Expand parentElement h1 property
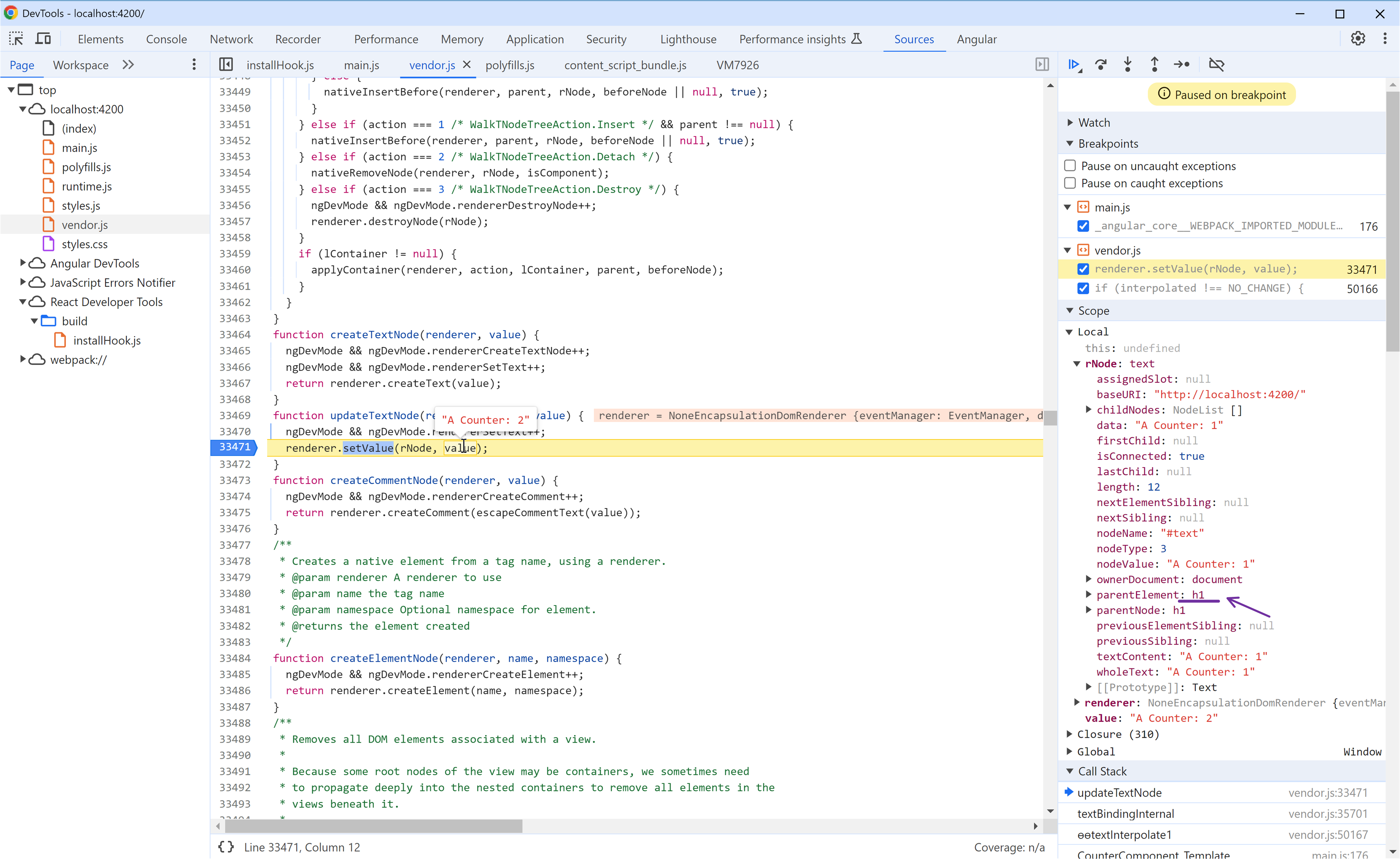 pos(1089,595)
